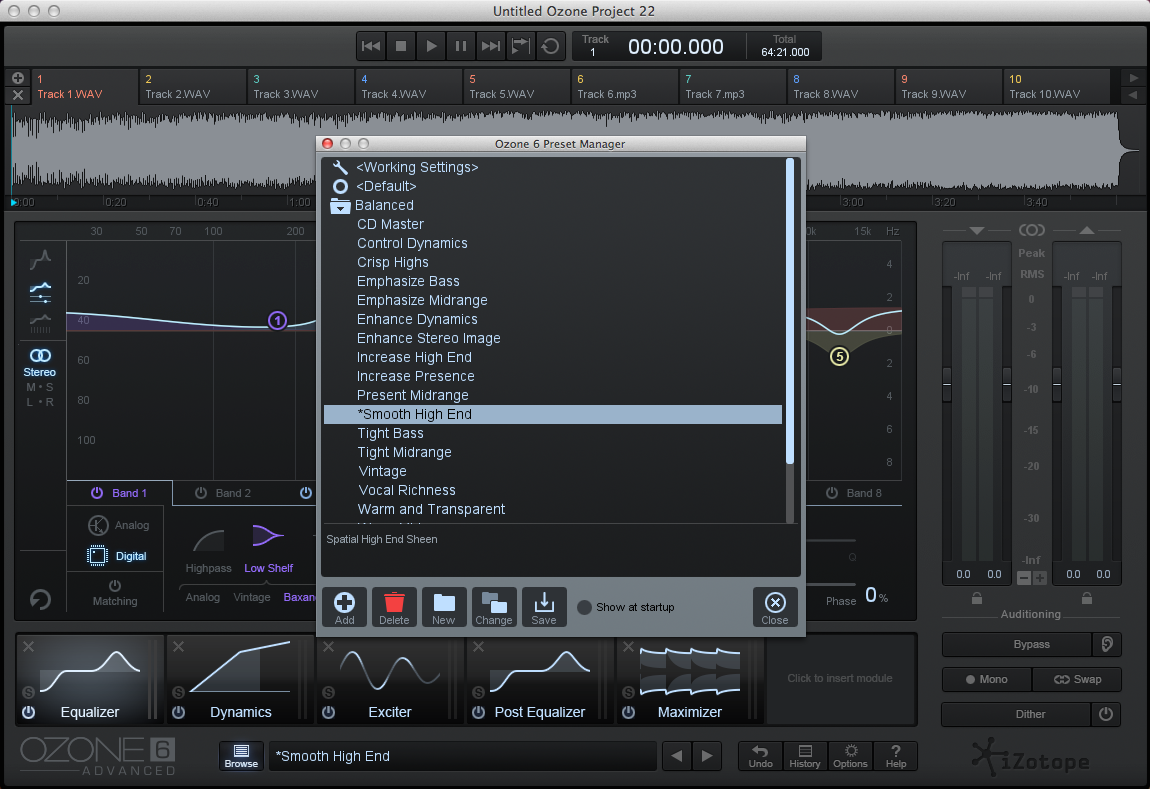Go to next preset with right arrow

click(x=707, y=756)
